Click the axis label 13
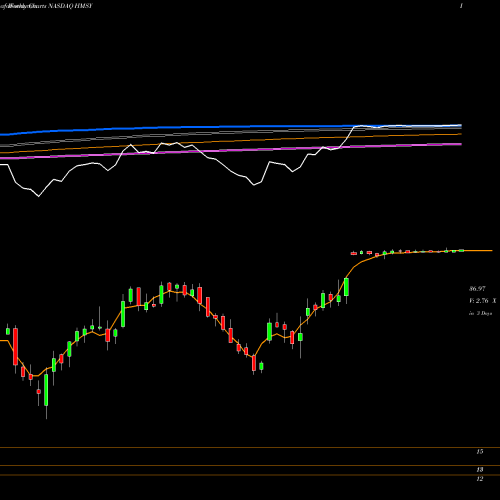The image size is (500, 500). coord(480,470)
